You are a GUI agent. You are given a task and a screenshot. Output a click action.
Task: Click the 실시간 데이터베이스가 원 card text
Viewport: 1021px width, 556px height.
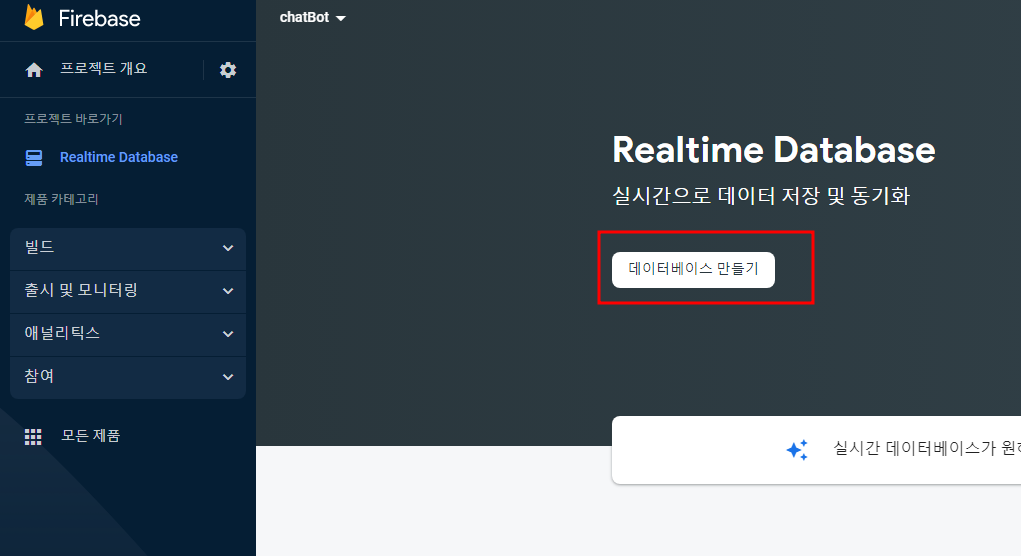click(927, 448)
